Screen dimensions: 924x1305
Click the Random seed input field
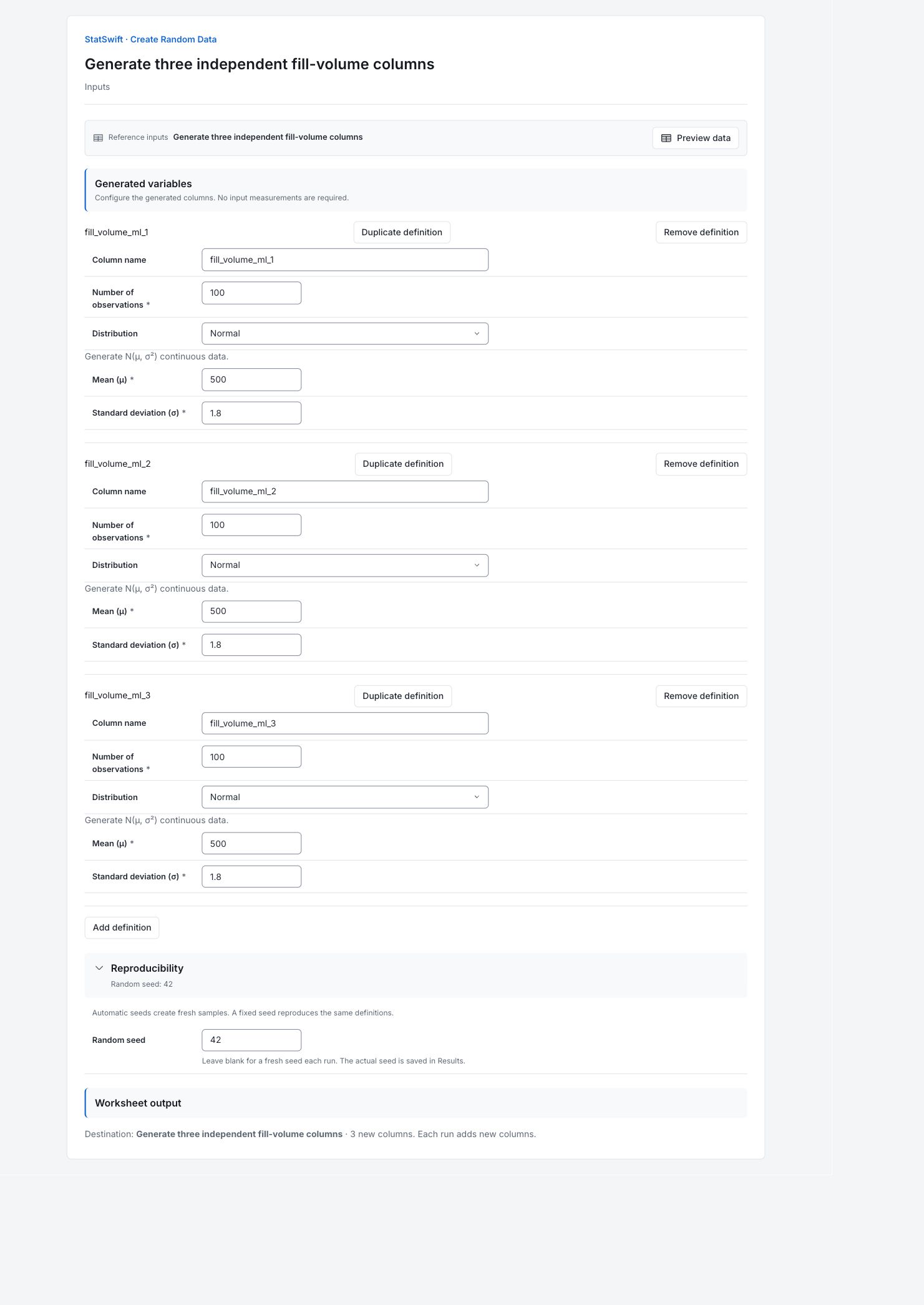tap(251, 1040)
